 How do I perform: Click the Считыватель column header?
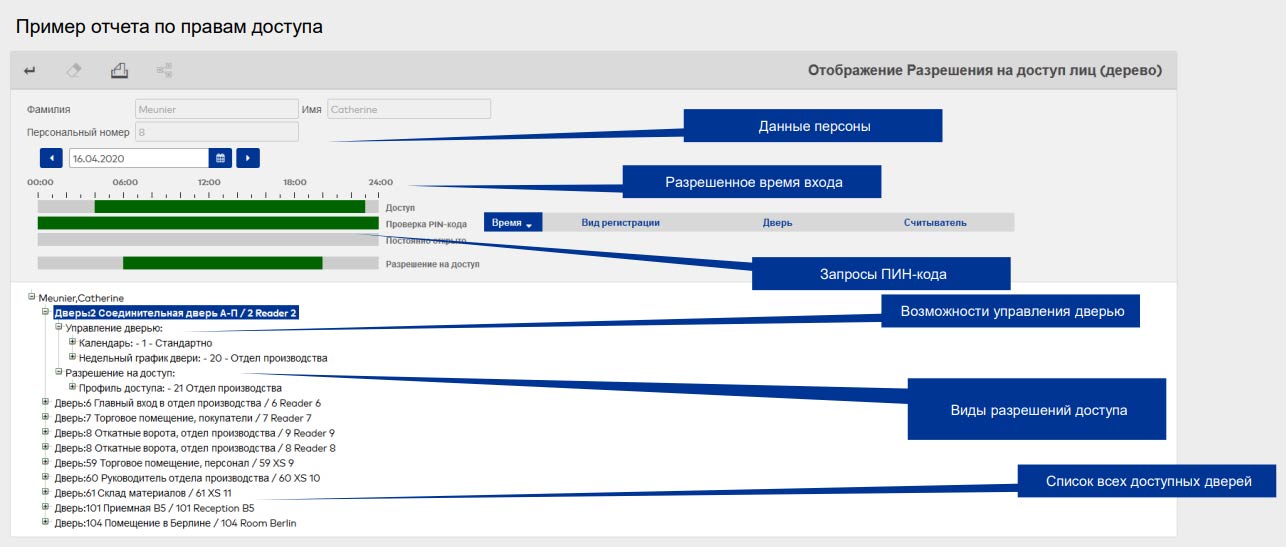935,223
